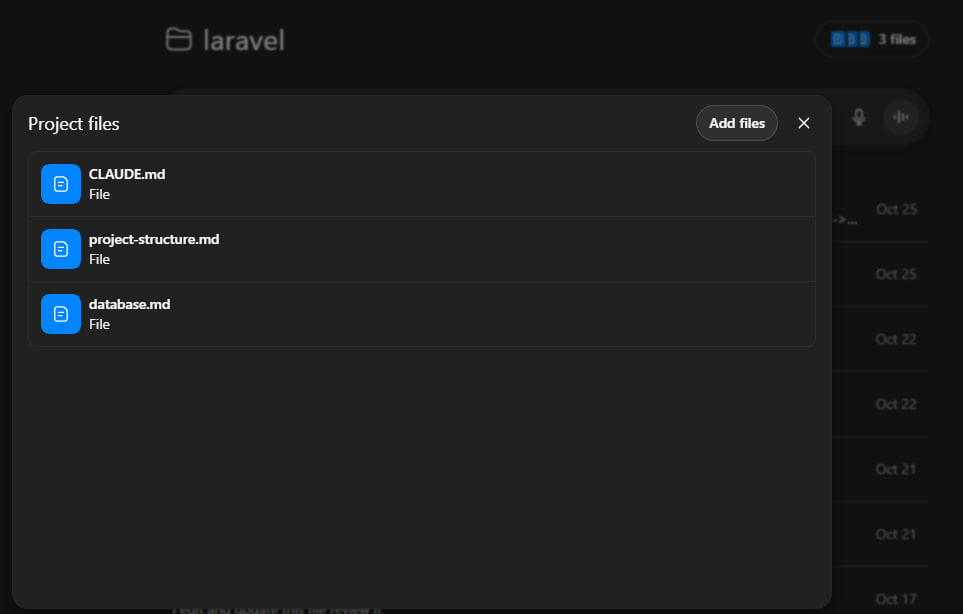Open the second chat dated Oct 25
The width and height of the screenshot is (963, 614).
(x=895, y=274)
